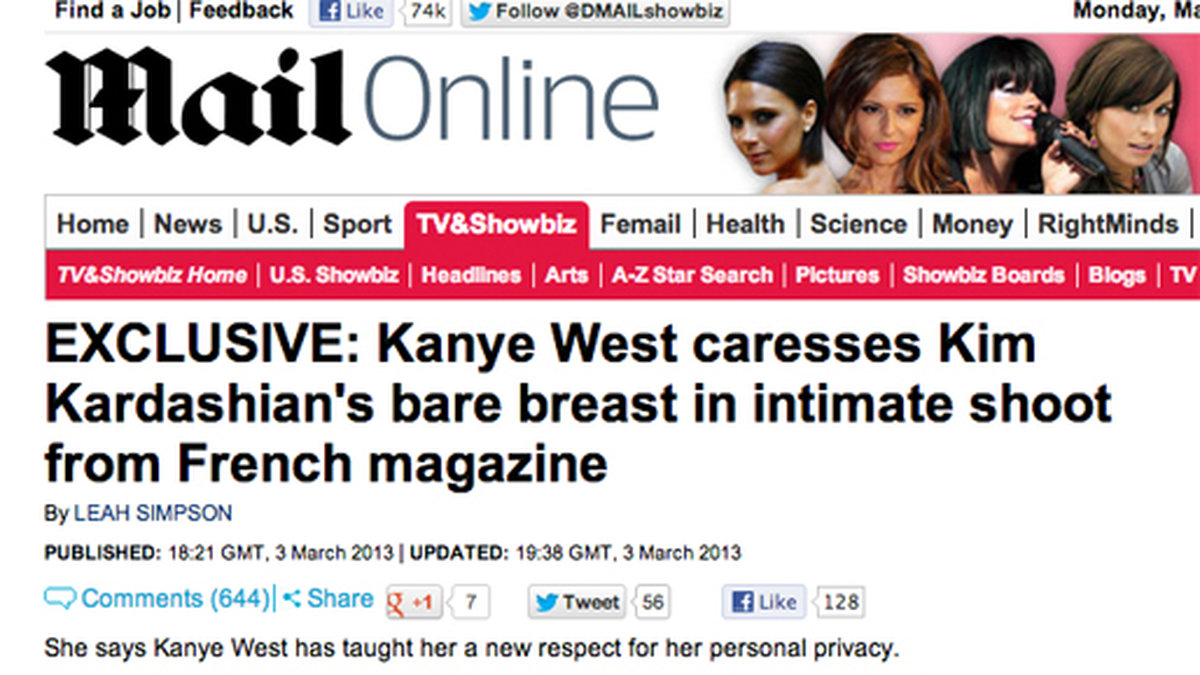Go to the Femail section
Screen dimensions: 1200x675
tap(641, 224)
